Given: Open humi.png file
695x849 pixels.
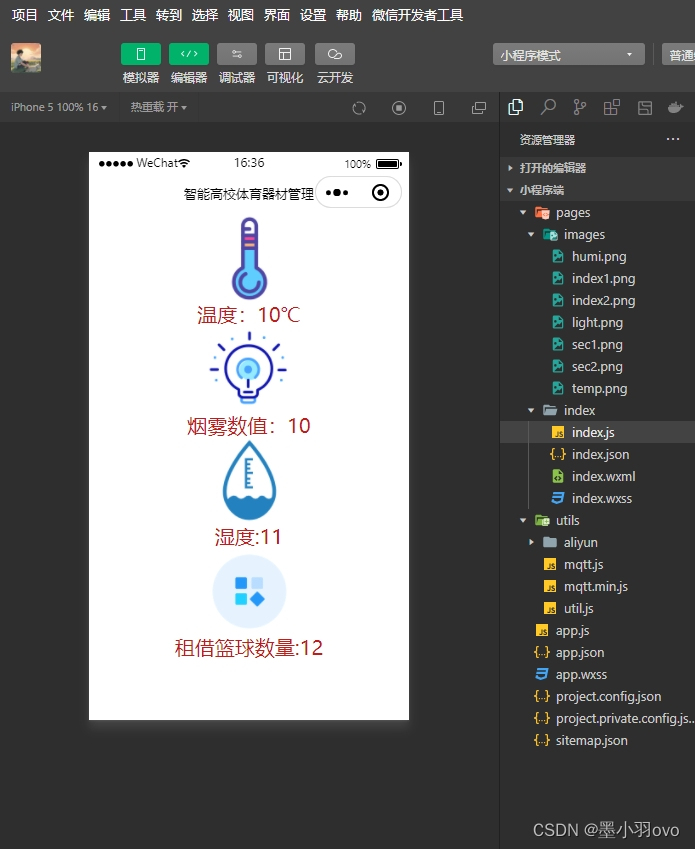Looking at the screenshot, I should [x=598, y=256].
